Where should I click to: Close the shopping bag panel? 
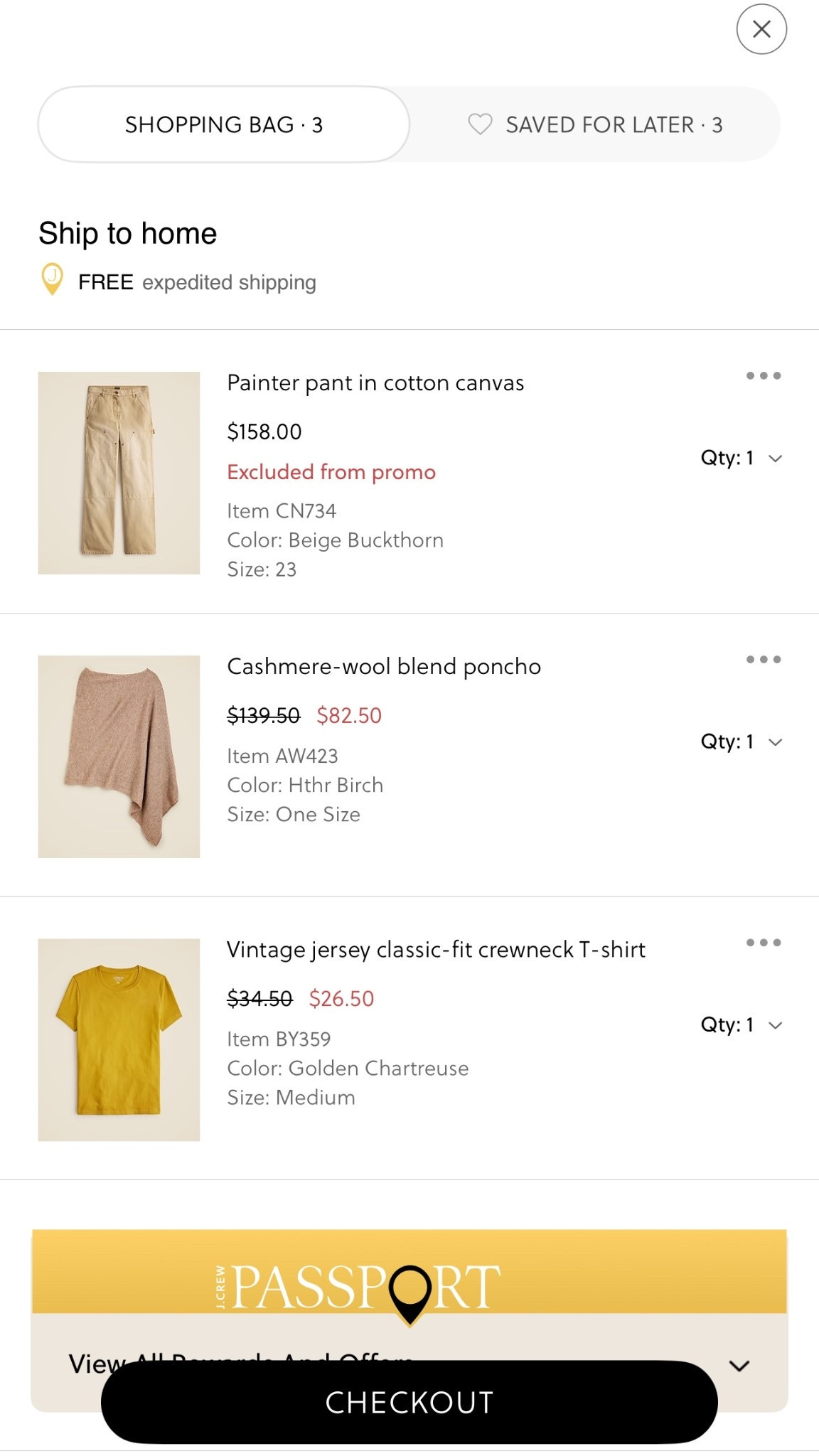[x=761, y=29]
